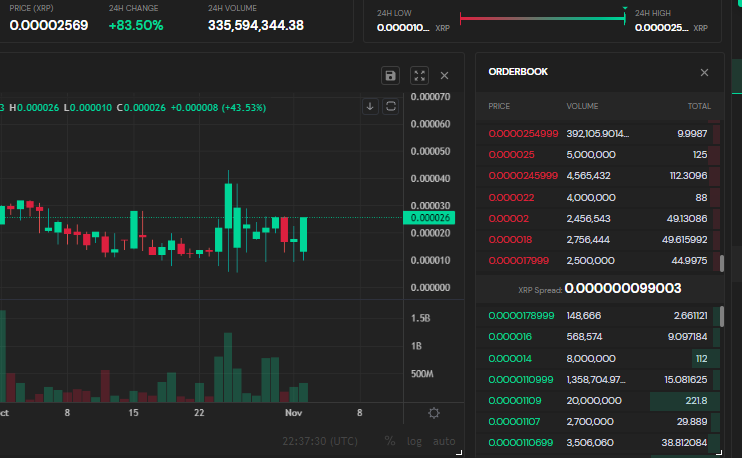Close the chart panel

click(x=444, y=76)
